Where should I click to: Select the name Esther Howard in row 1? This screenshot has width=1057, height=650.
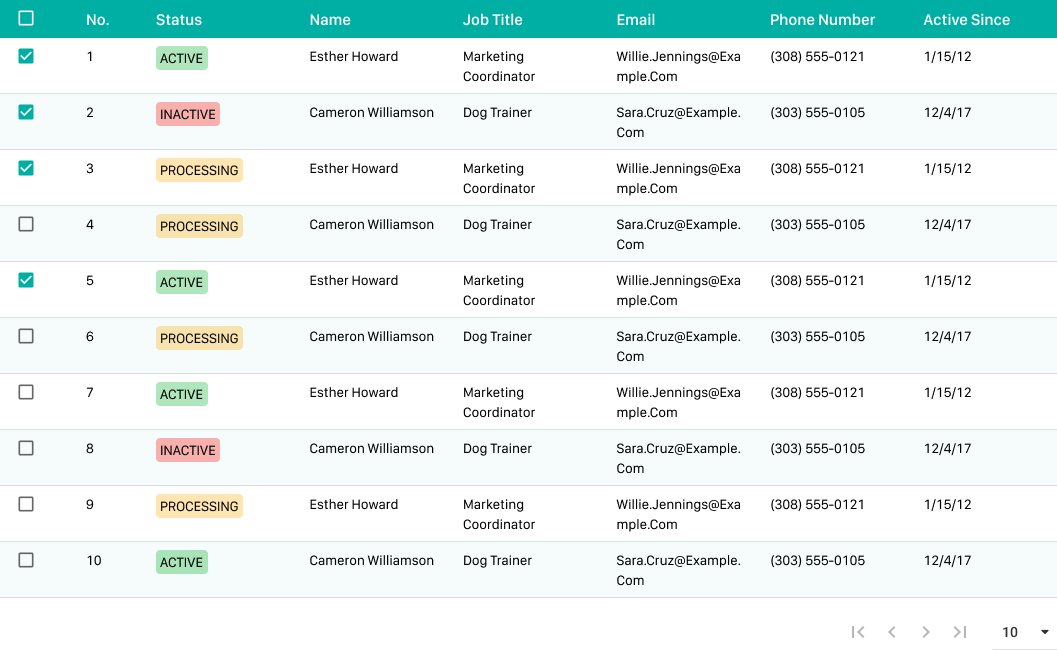pos(354,57)
